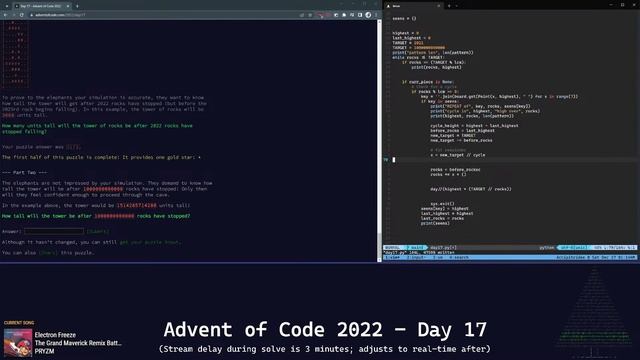Open the browser three-dot menu
This screenshot has height=360, width=640.
(376, 15)
